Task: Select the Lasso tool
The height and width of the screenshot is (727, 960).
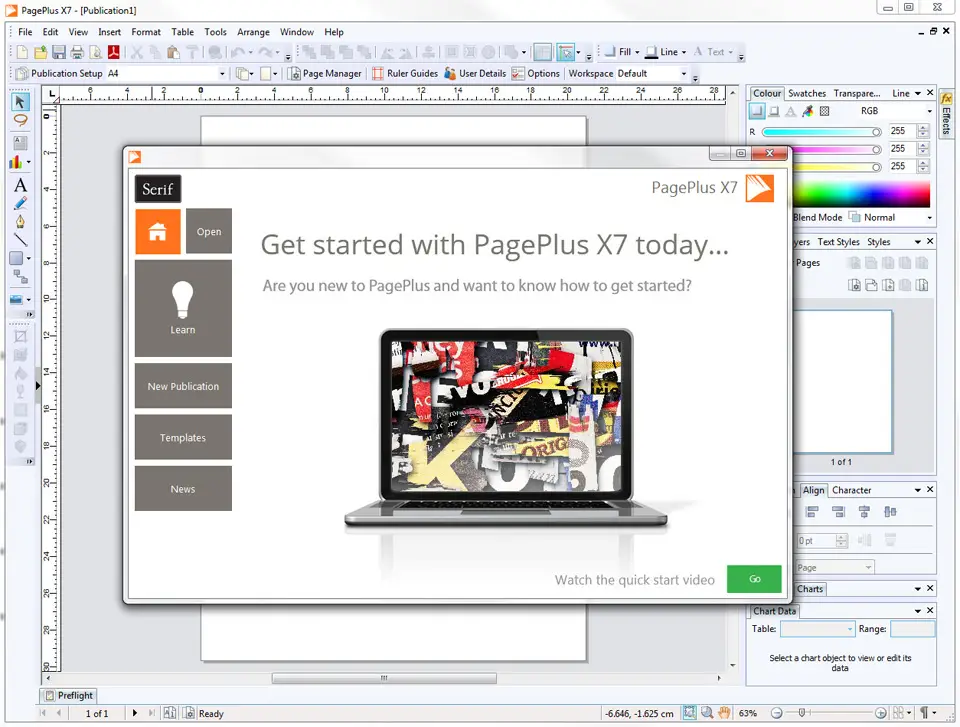Action: point(20,120)
